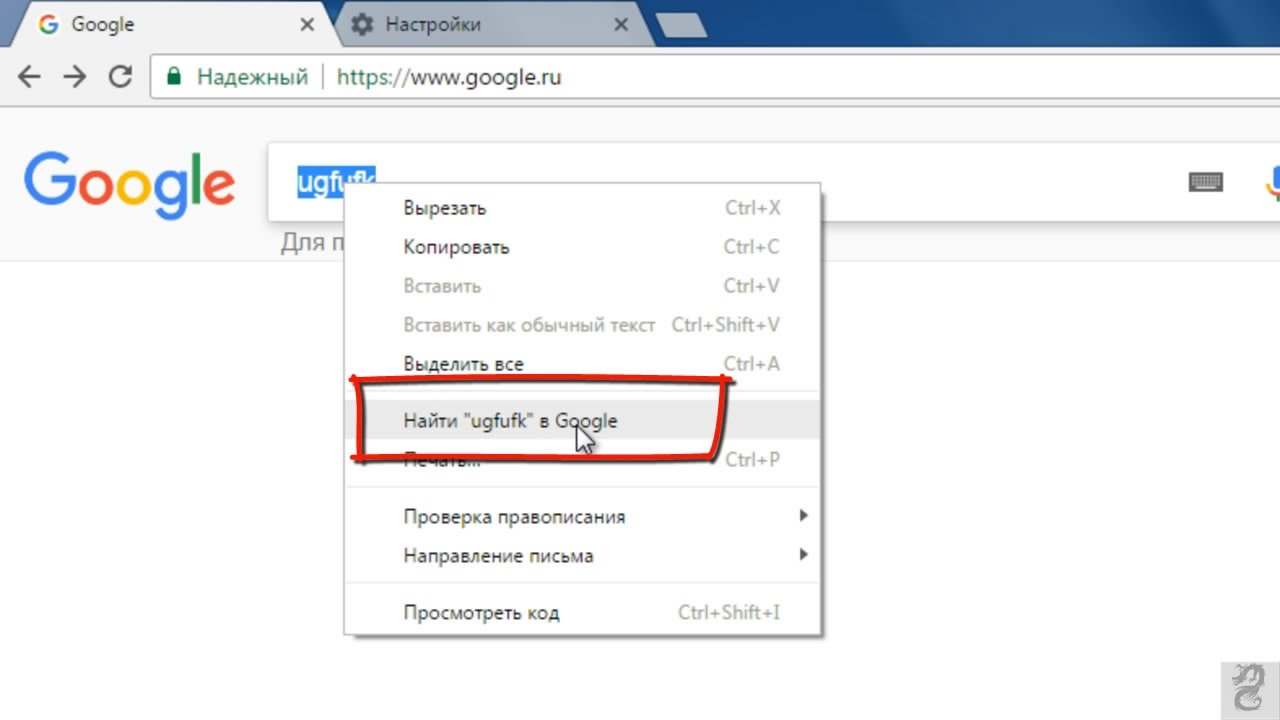The image size is (1280, 720).
Task: Start voice search with the microphone icon
Action: click(1272, 182)
